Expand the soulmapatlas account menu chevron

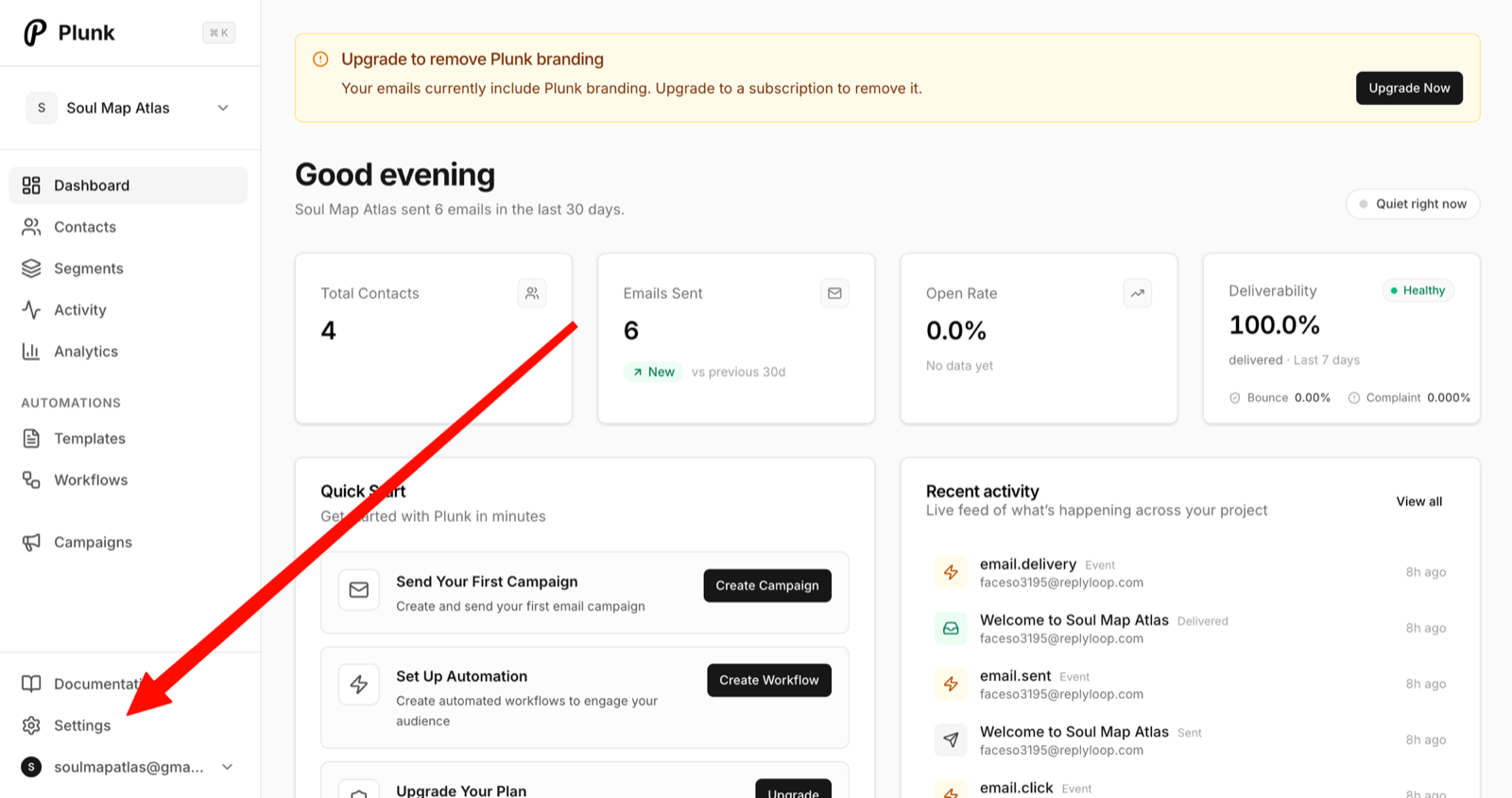point(227,767)
